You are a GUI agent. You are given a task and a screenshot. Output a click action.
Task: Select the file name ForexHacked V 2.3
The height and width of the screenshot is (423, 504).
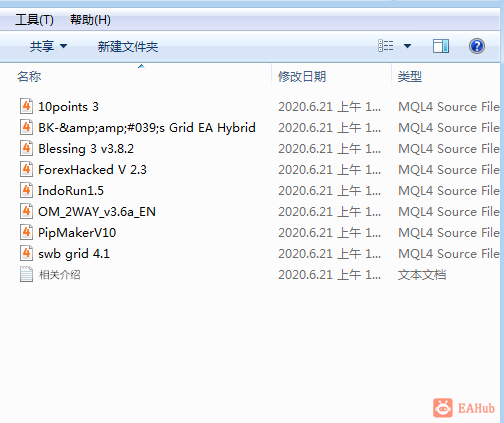point(92,170)
